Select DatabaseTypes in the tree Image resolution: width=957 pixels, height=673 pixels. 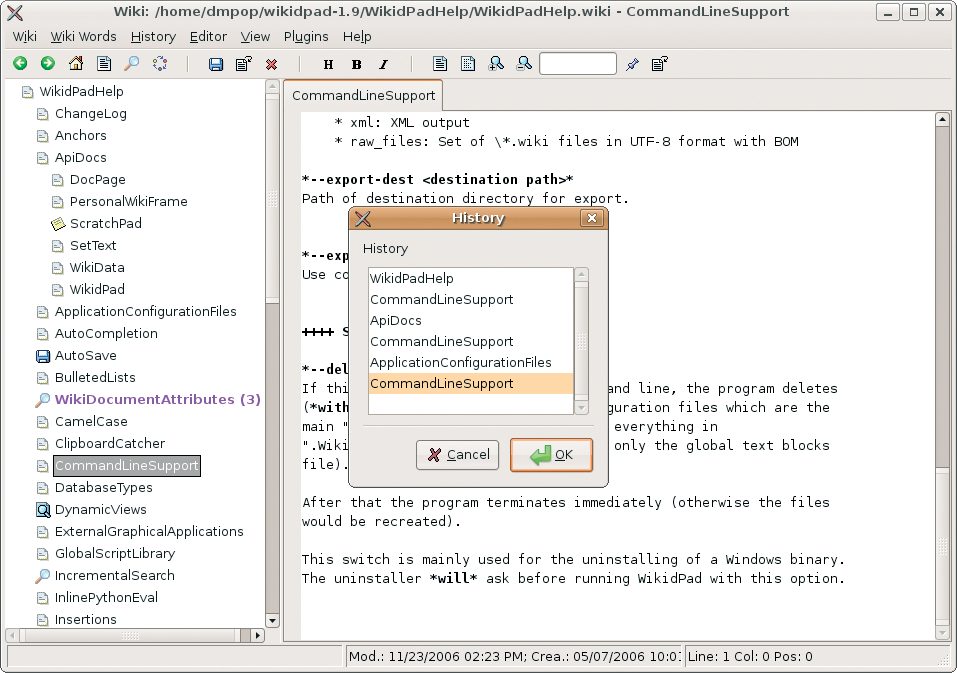(104, 488)
